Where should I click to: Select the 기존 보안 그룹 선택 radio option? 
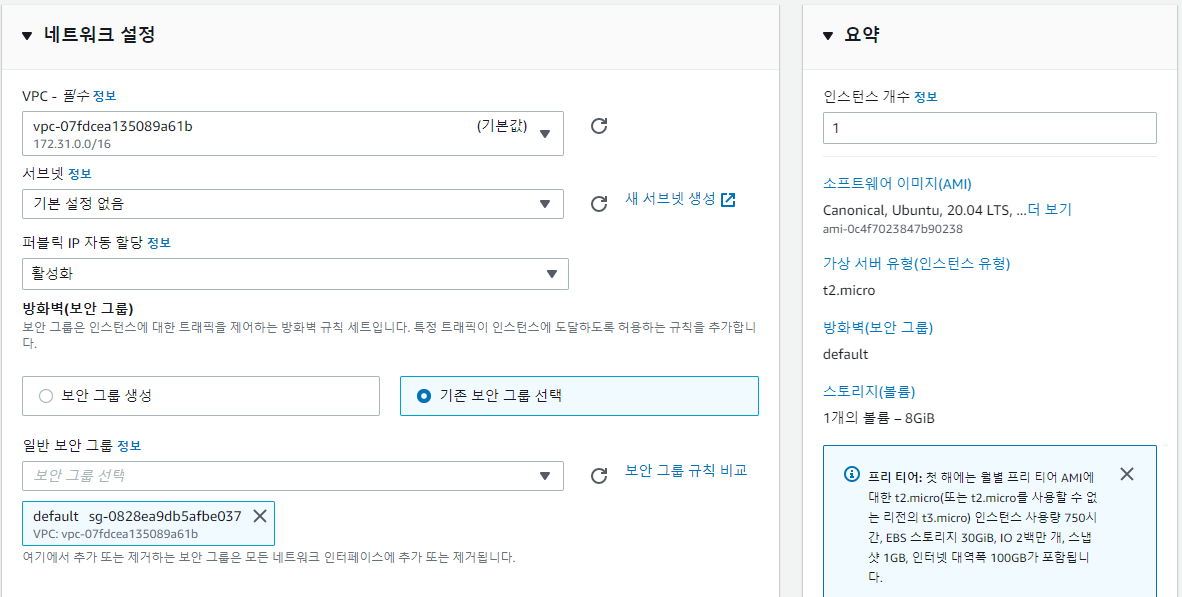click(424, 396)
